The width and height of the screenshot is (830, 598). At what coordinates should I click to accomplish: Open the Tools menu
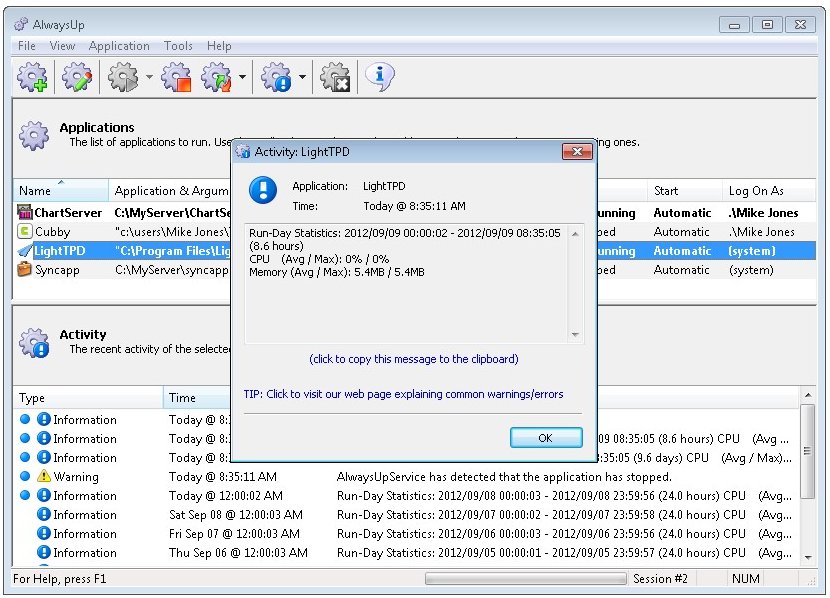[178, 46]
